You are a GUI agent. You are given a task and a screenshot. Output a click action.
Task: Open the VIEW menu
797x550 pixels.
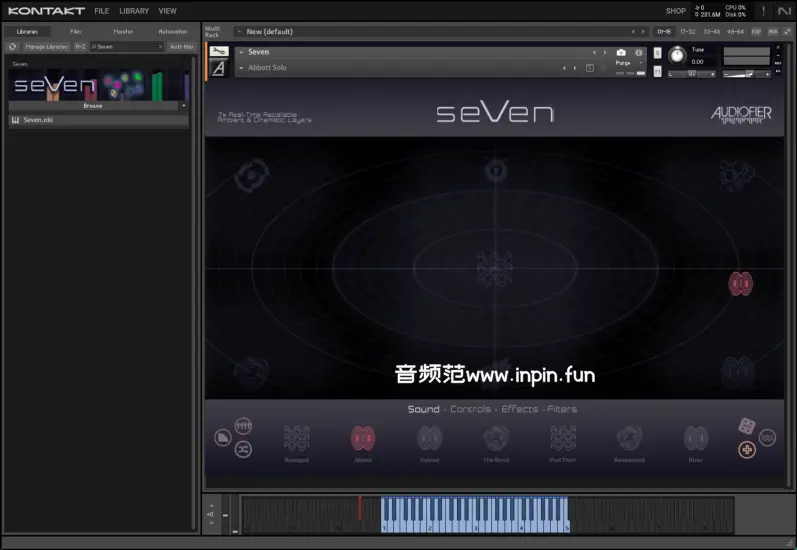click(x=167, y=11)
